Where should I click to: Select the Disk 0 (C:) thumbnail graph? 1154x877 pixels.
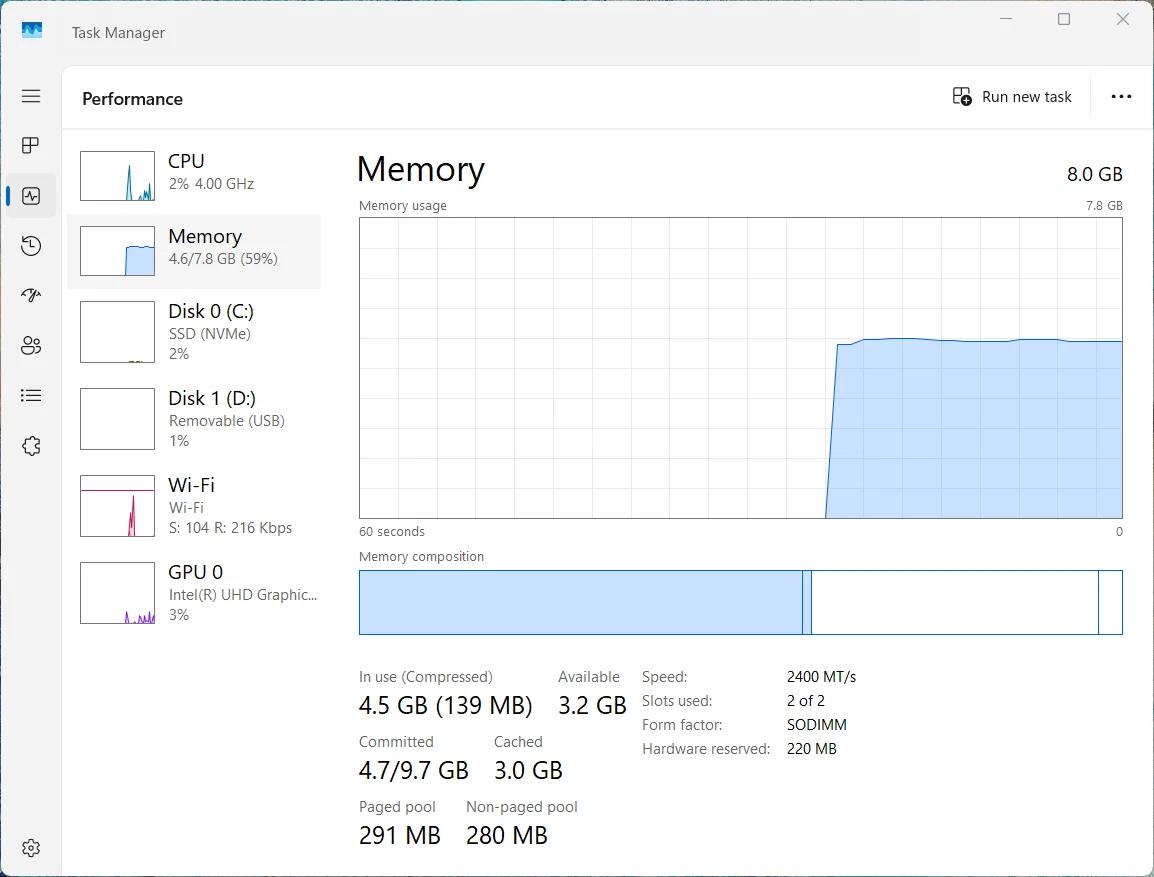coord(118,332)
